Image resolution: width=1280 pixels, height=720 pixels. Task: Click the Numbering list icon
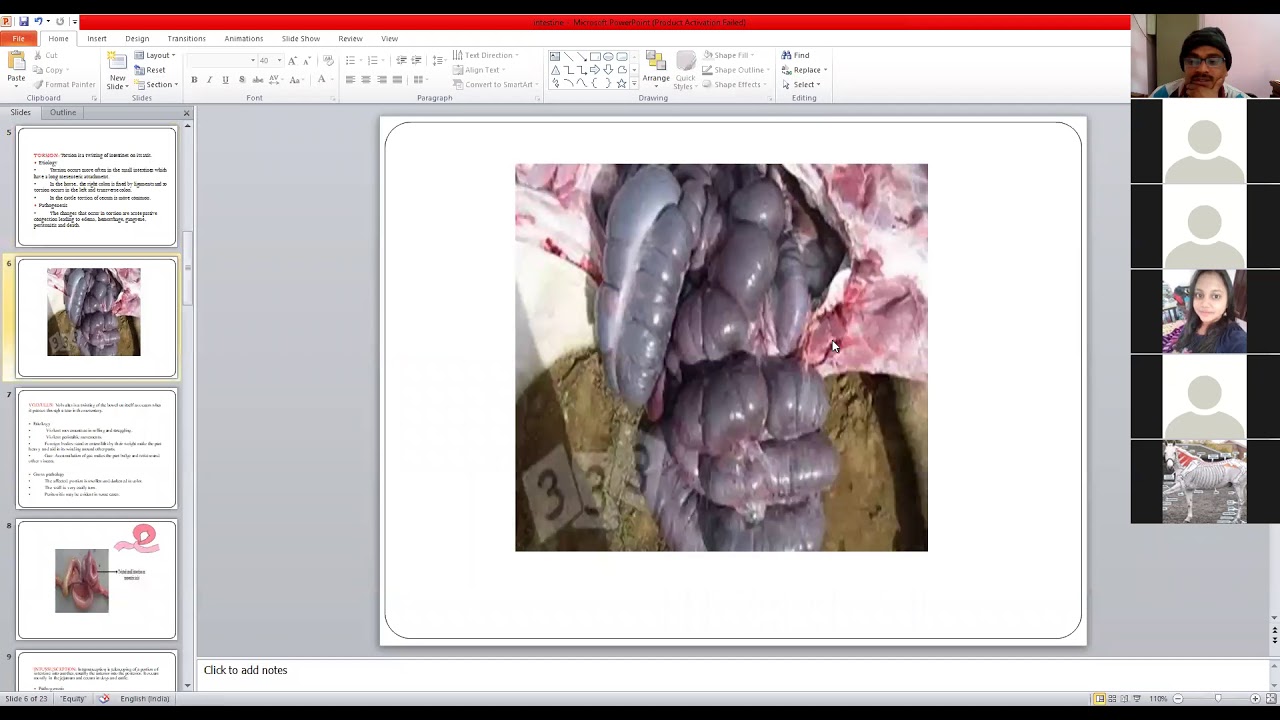pos(373,60)
